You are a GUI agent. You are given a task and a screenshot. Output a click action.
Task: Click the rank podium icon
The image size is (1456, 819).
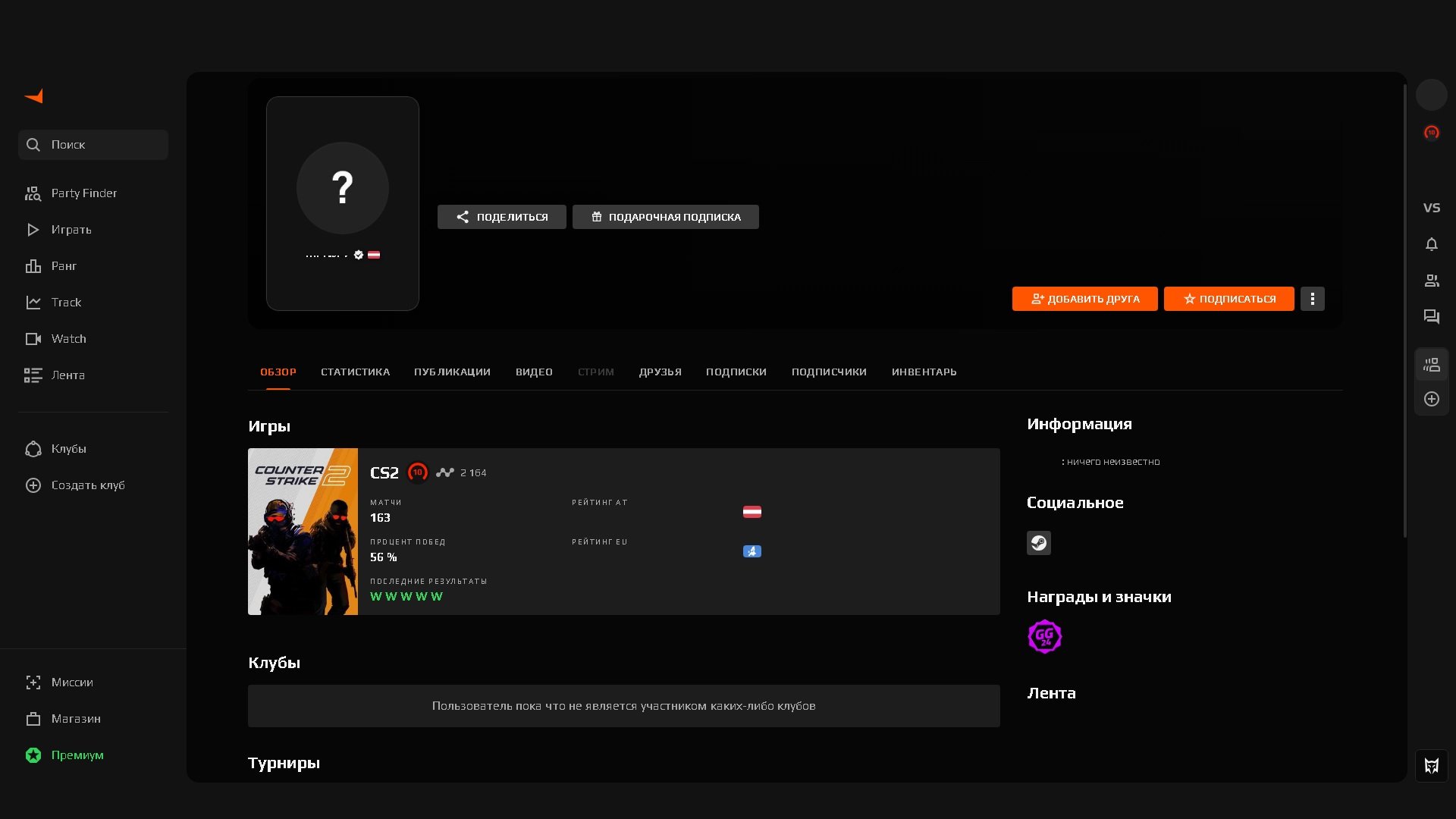click(x=33, y=266)
